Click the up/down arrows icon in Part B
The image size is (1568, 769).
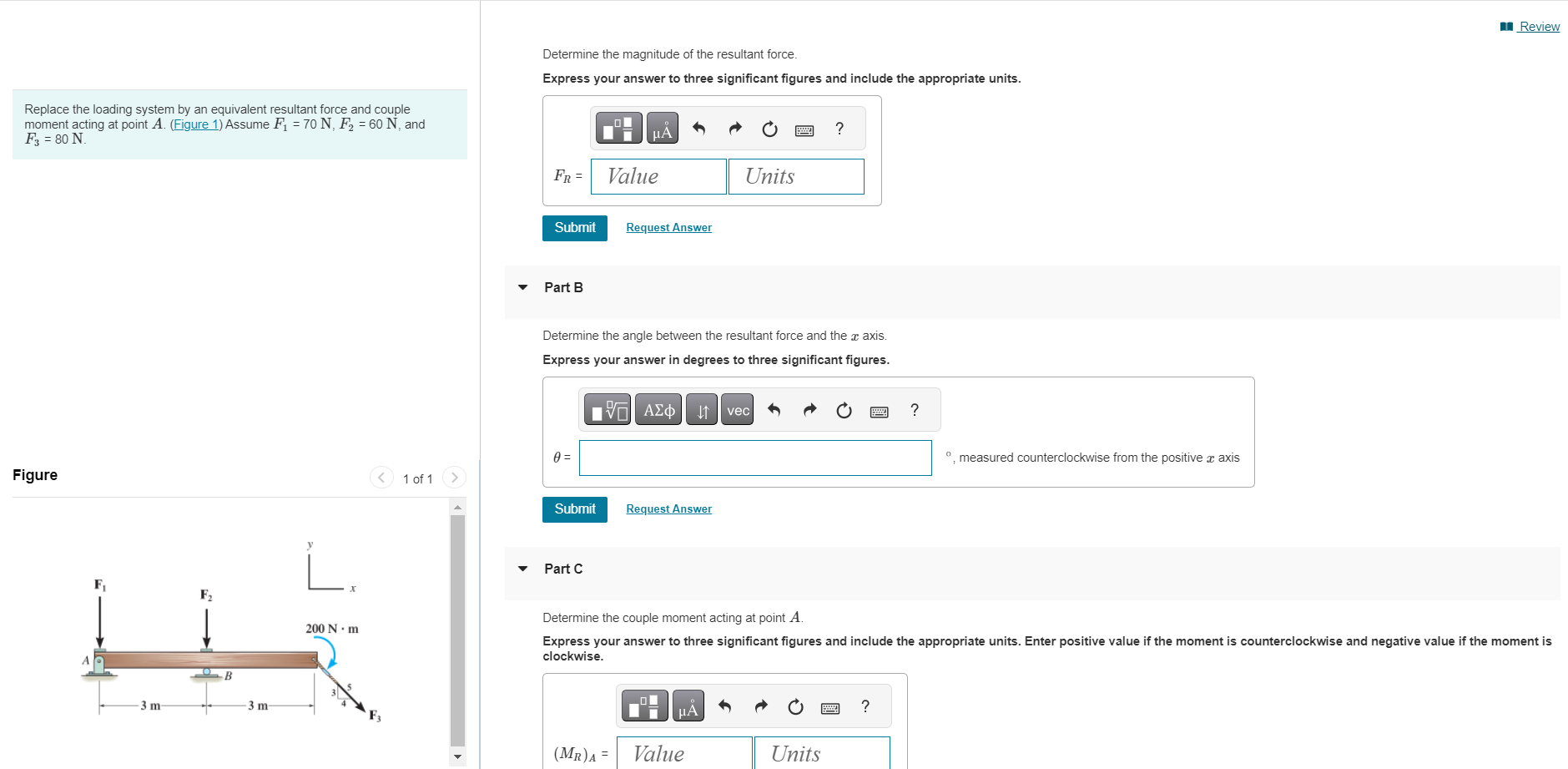coord(701,410)
